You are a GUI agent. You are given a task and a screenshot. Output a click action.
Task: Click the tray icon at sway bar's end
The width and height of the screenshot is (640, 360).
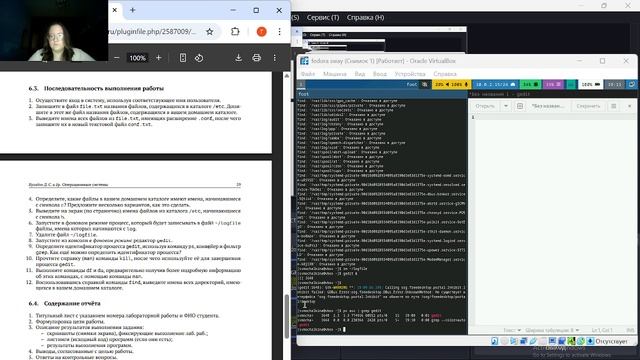pos(631,84)
